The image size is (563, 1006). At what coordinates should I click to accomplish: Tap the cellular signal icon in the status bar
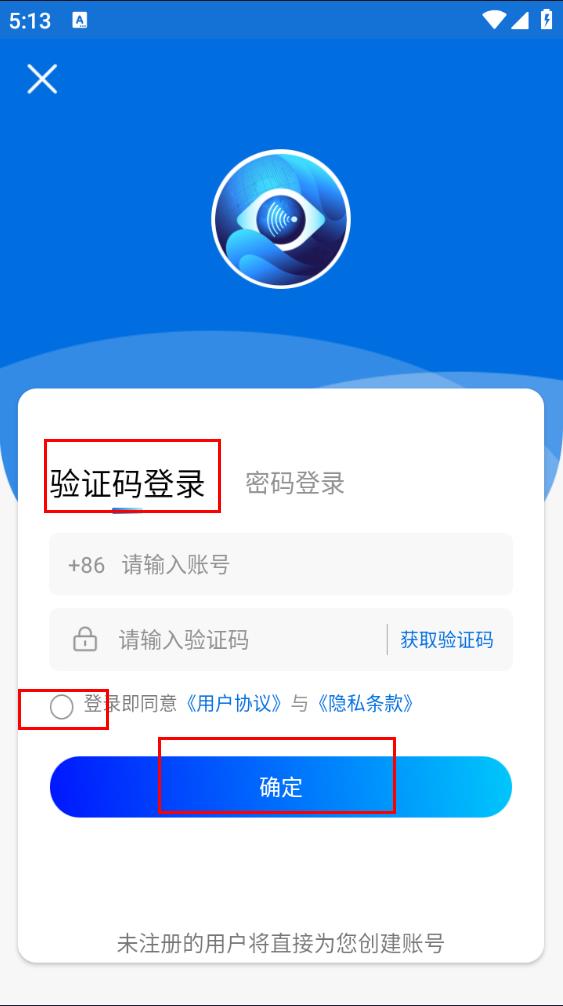519,20
